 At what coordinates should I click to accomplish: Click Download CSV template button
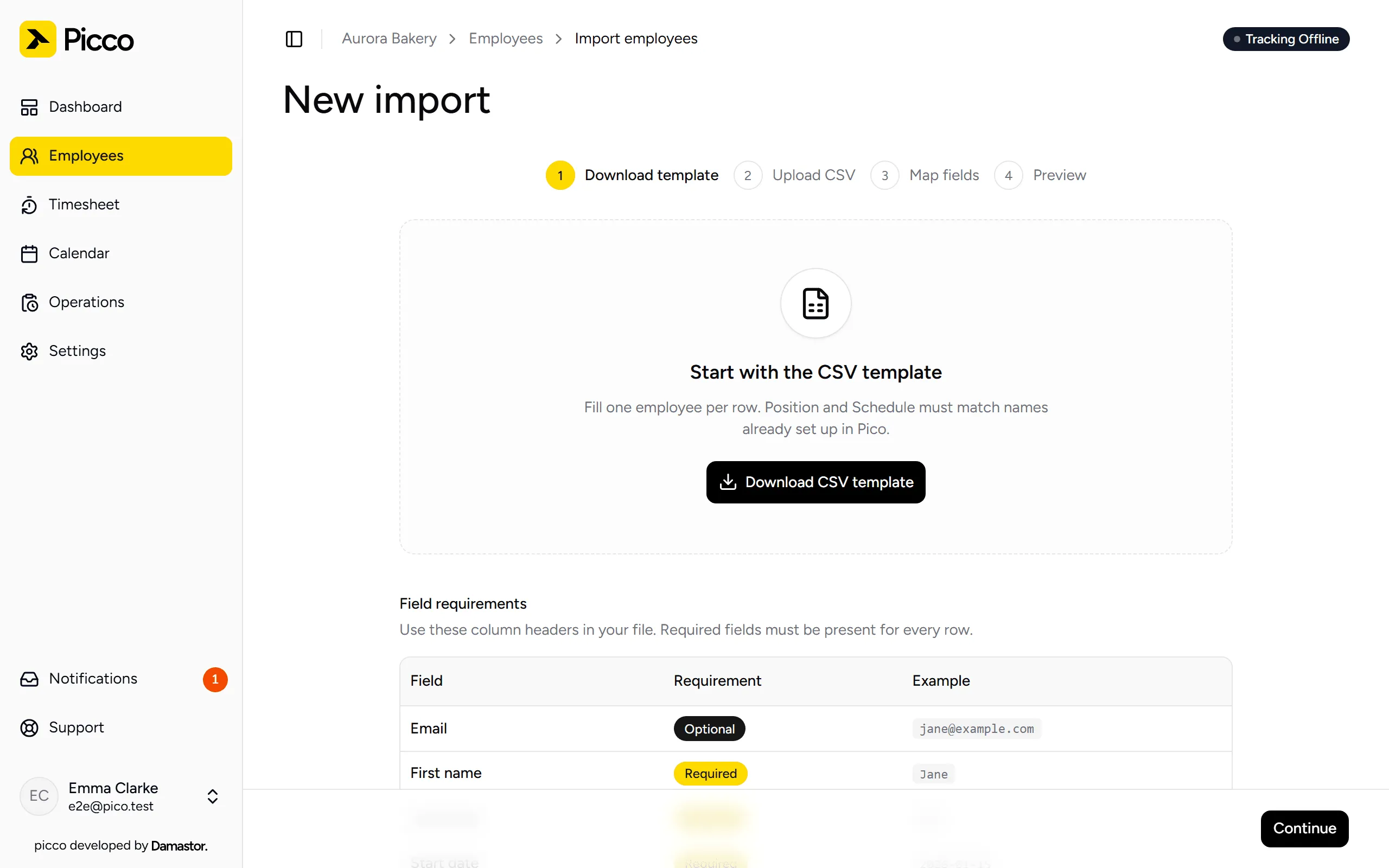pos(815,482)
